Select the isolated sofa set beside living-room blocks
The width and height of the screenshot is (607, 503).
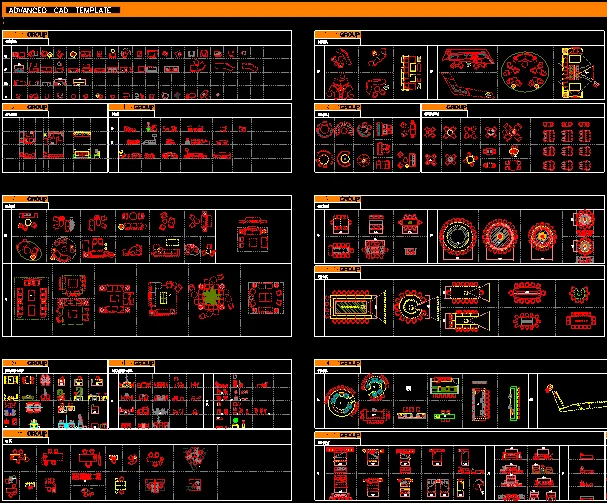pos(253,234)
